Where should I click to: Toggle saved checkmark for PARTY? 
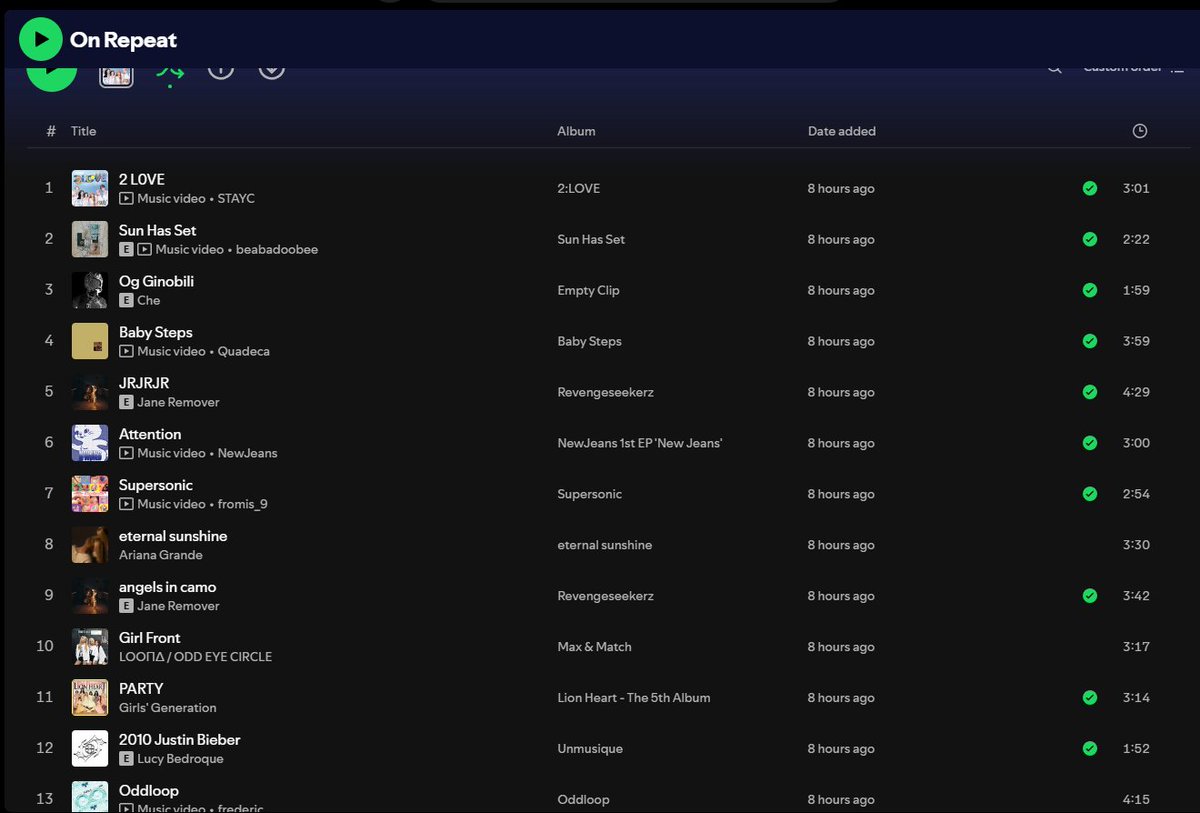click(1090, 698)
